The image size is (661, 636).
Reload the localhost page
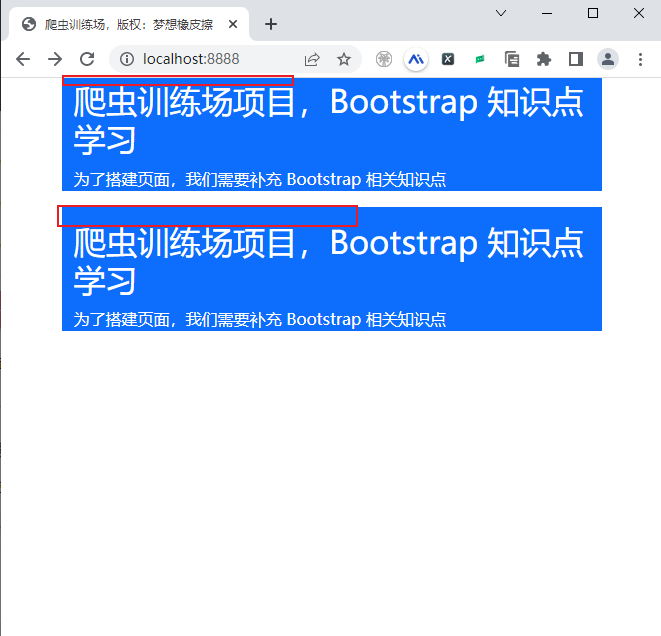click(87, 59)
